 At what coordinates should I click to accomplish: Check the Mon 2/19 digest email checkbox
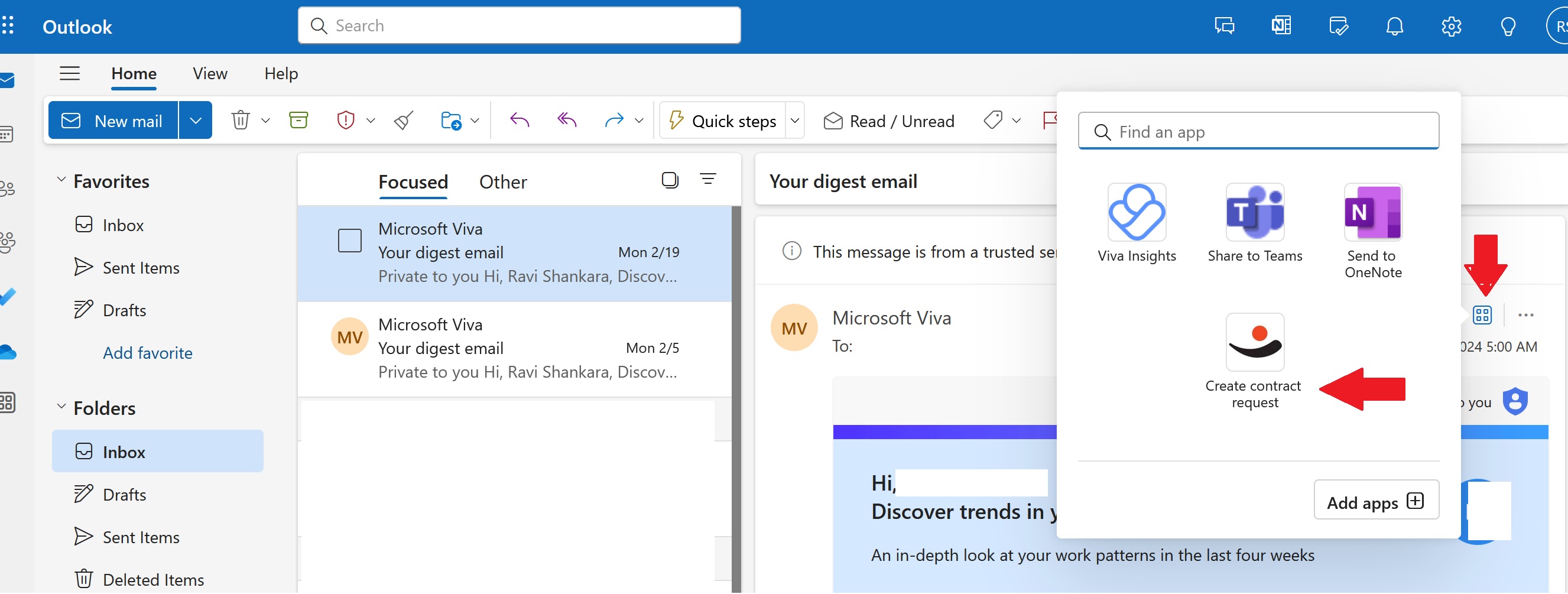[x=349, y=241]
